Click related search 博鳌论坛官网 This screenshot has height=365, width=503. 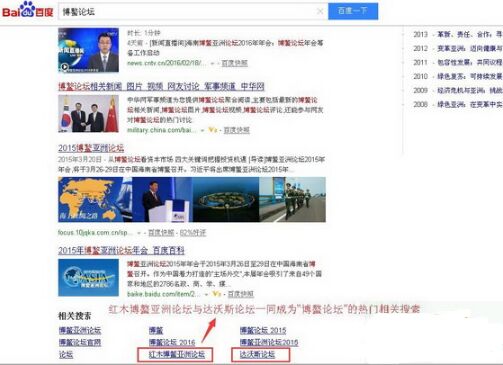click(80, 342)
